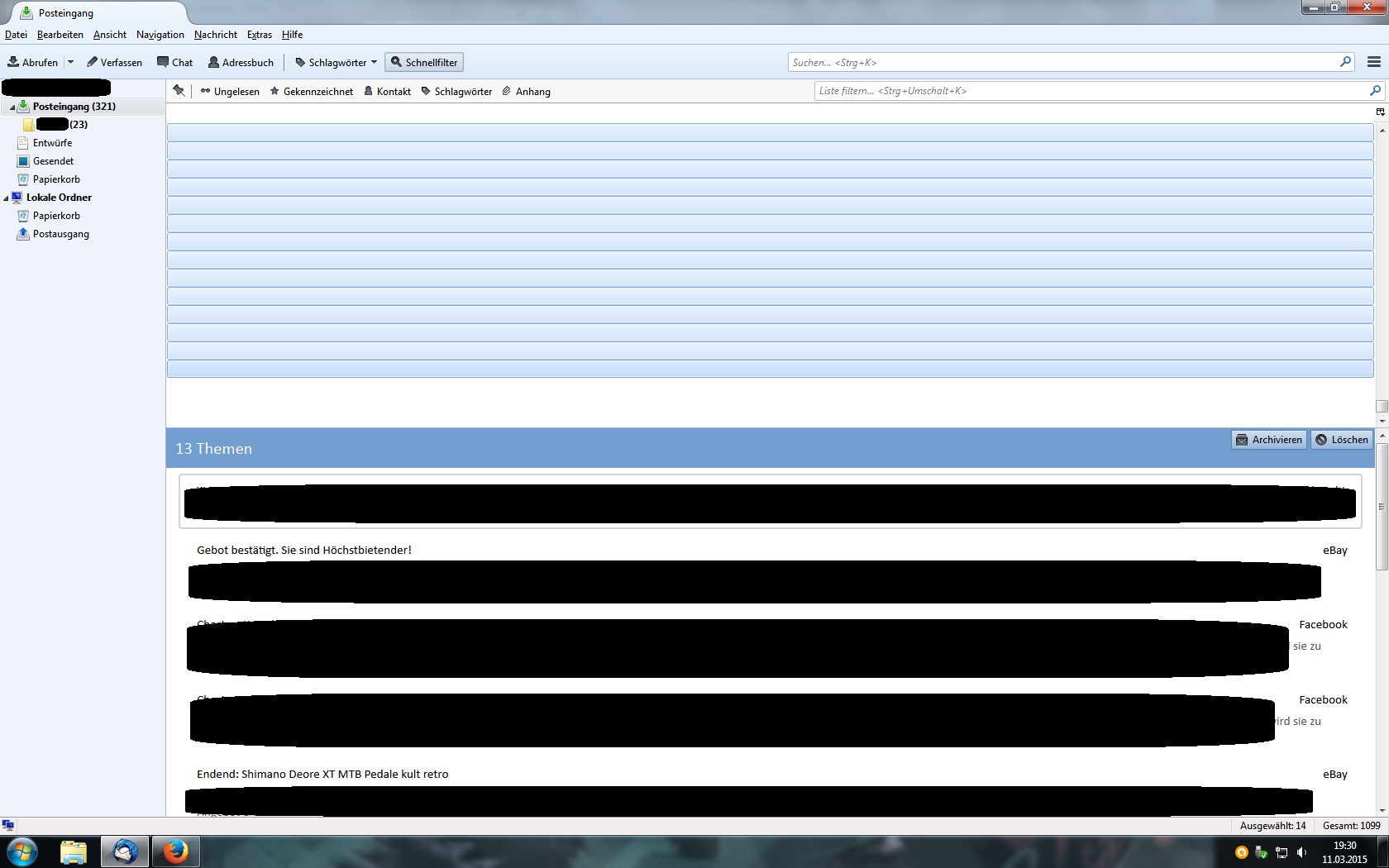The height and width of the screenshot is (868, 1389).
Task: Open the Navigation menu
Action: [x=160, y=35]
